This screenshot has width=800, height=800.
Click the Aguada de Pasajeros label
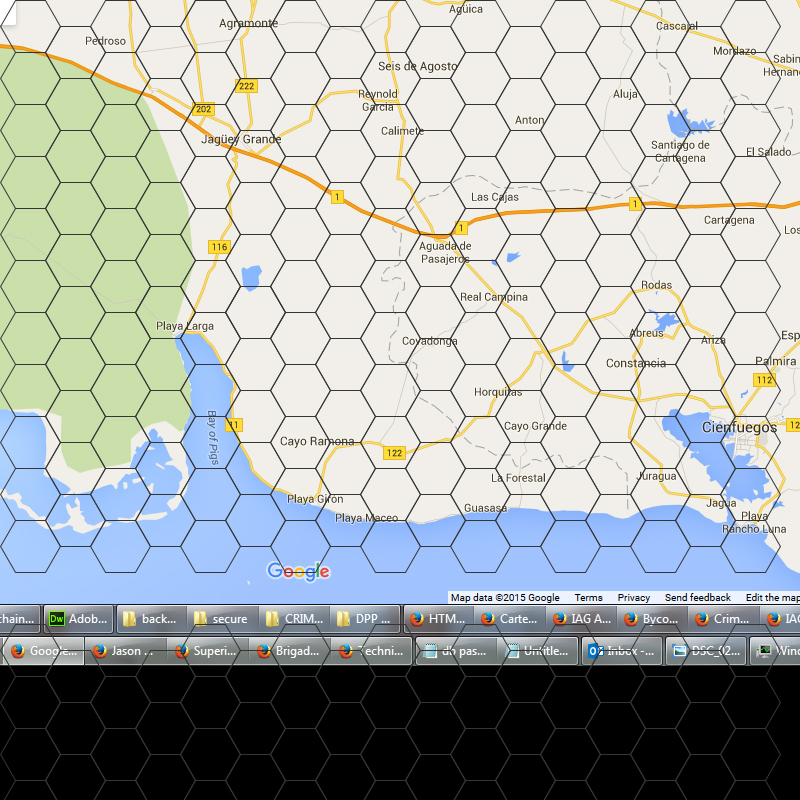[445, 252]
